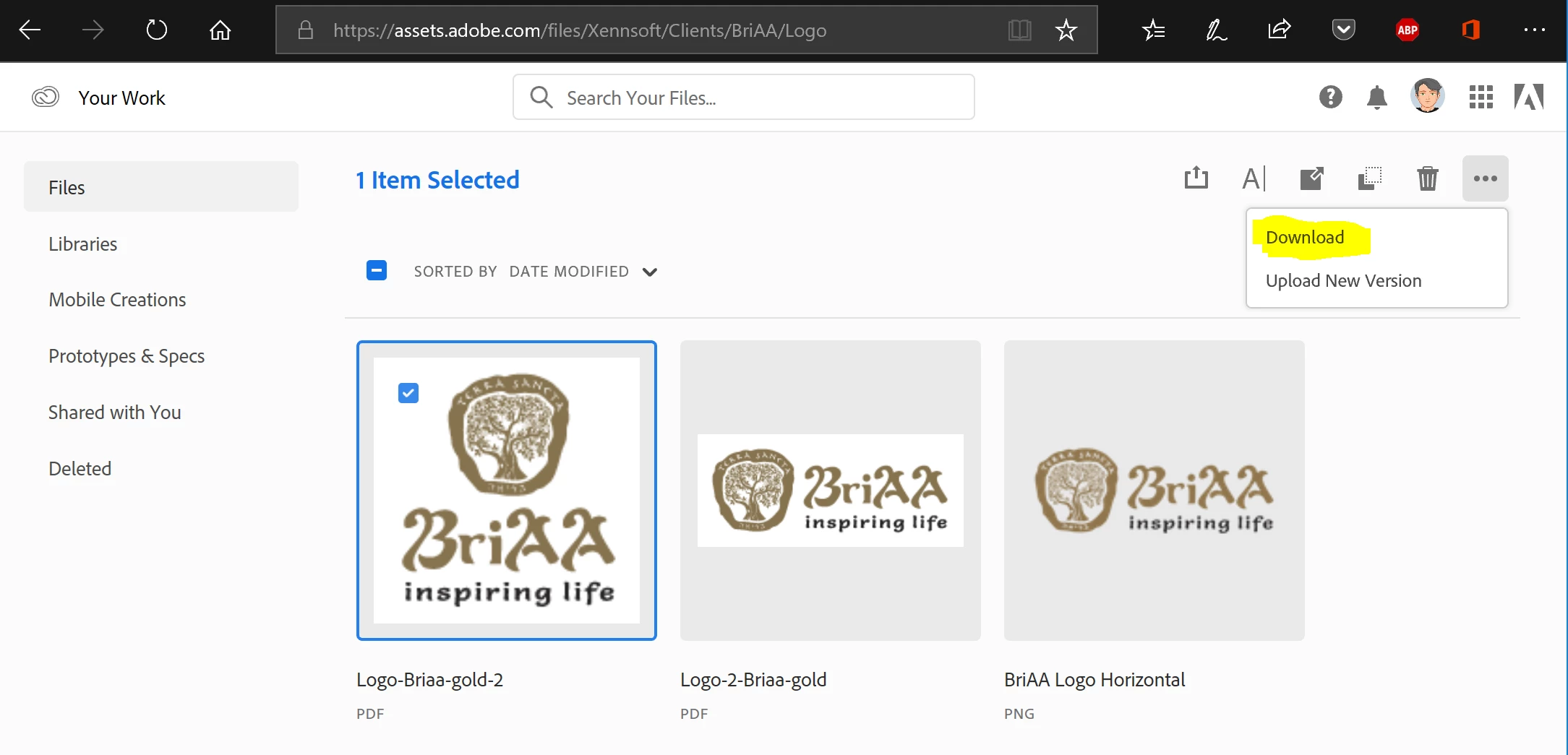Open the ABP Adblock Plus extension

coord(1407,30)
